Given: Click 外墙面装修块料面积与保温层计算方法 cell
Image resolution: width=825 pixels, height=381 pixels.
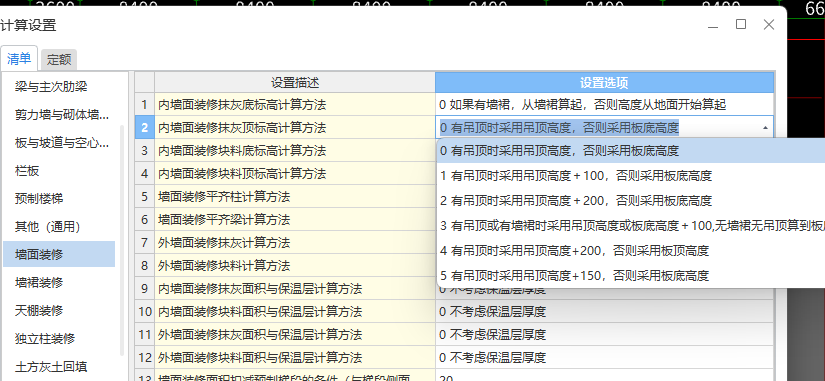Looking at the screenshot, I should pyautogui.click(x=295, y=358).
